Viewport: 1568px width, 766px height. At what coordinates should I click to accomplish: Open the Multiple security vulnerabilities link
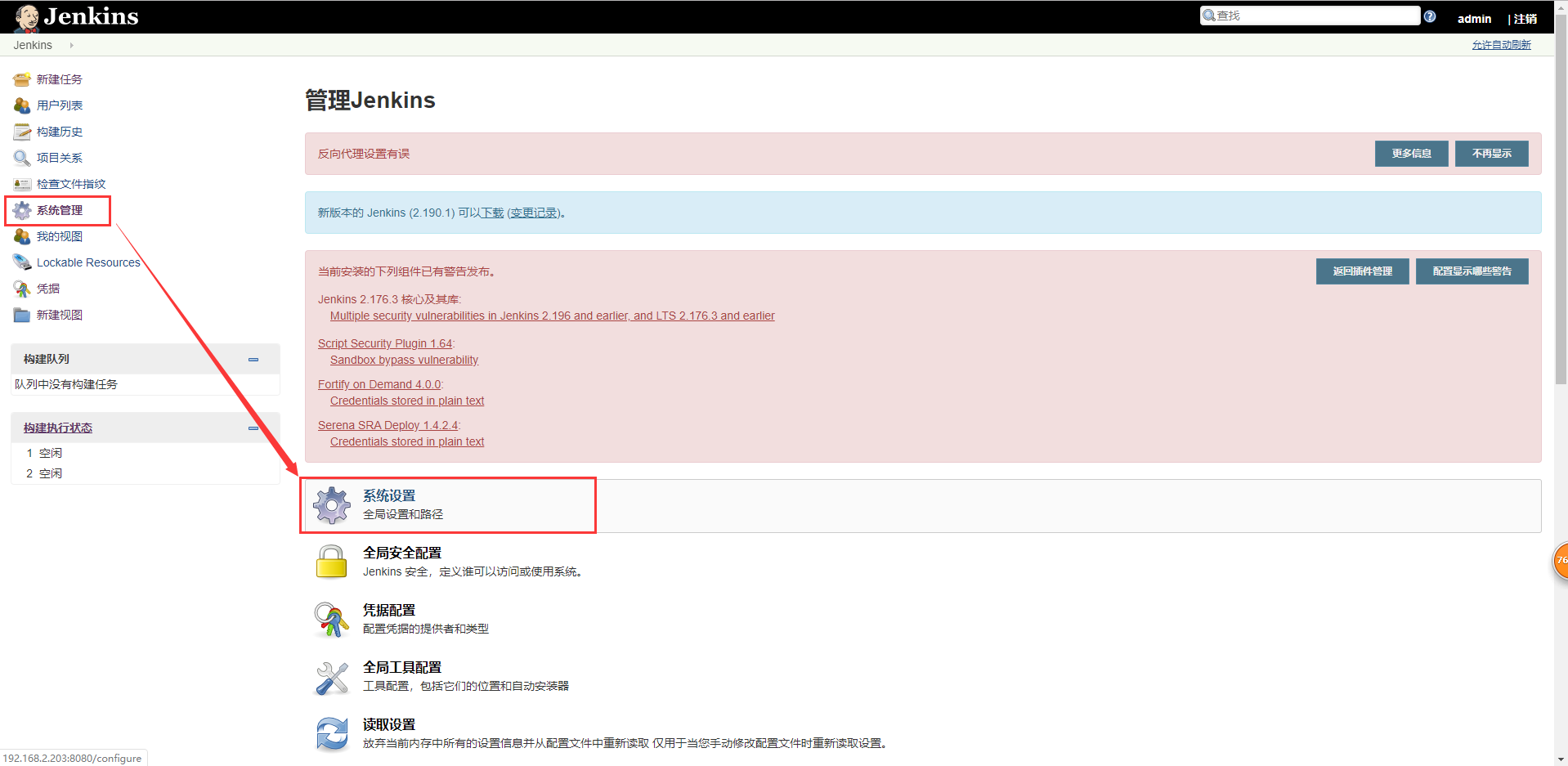pyautogui.click(x=553, y=316)
